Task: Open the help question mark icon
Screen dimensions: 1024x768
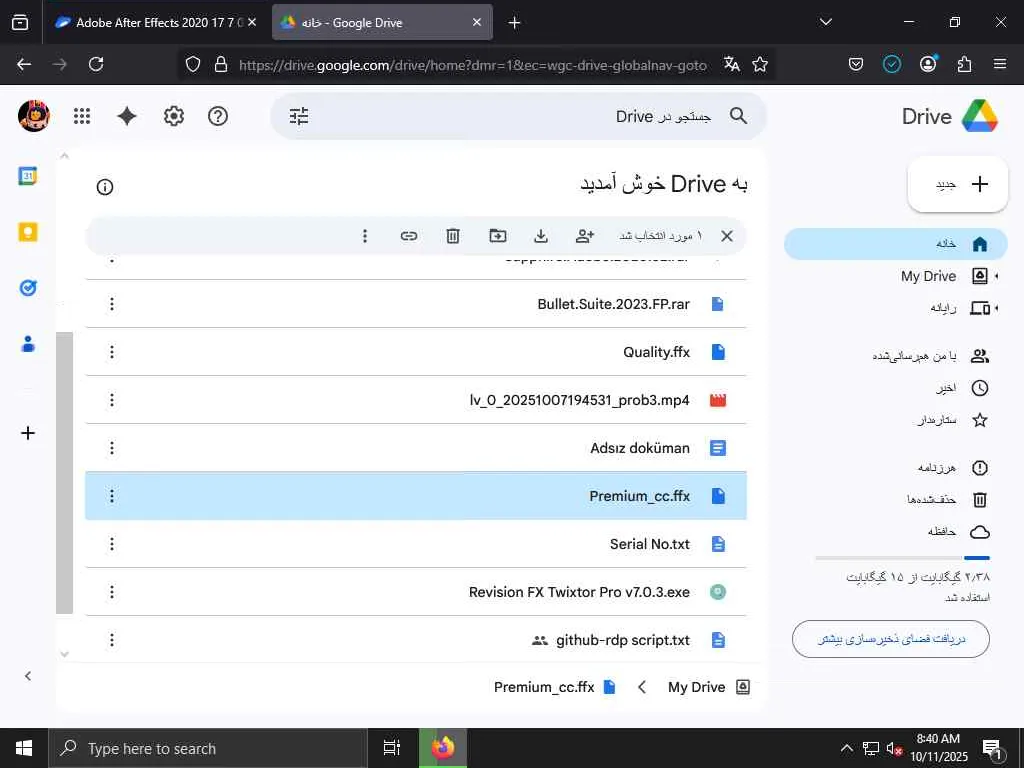Action: point(217,116)
